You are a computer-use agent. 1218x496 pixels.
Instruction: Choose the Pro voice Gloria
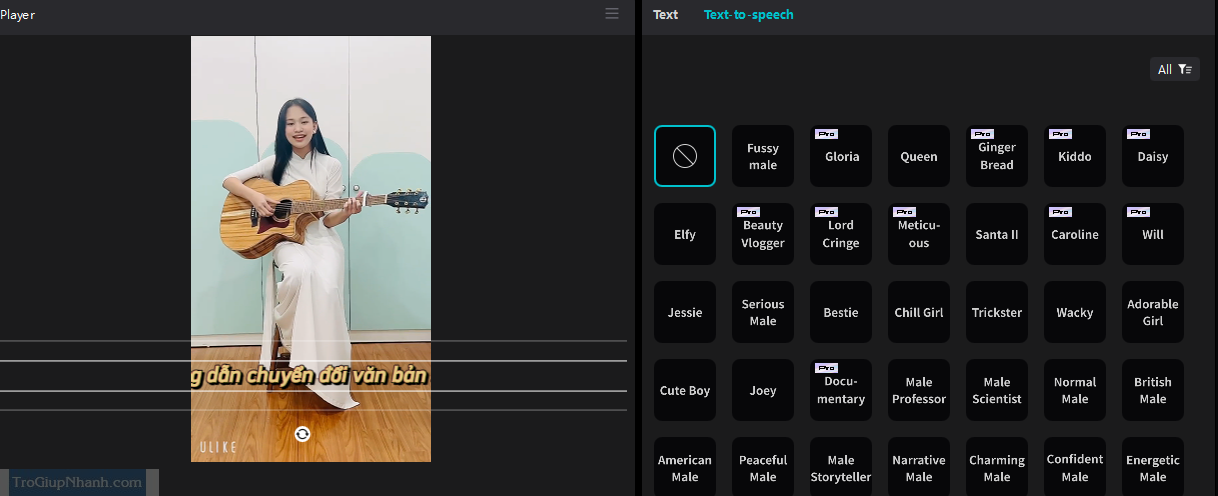pos(841,156)
